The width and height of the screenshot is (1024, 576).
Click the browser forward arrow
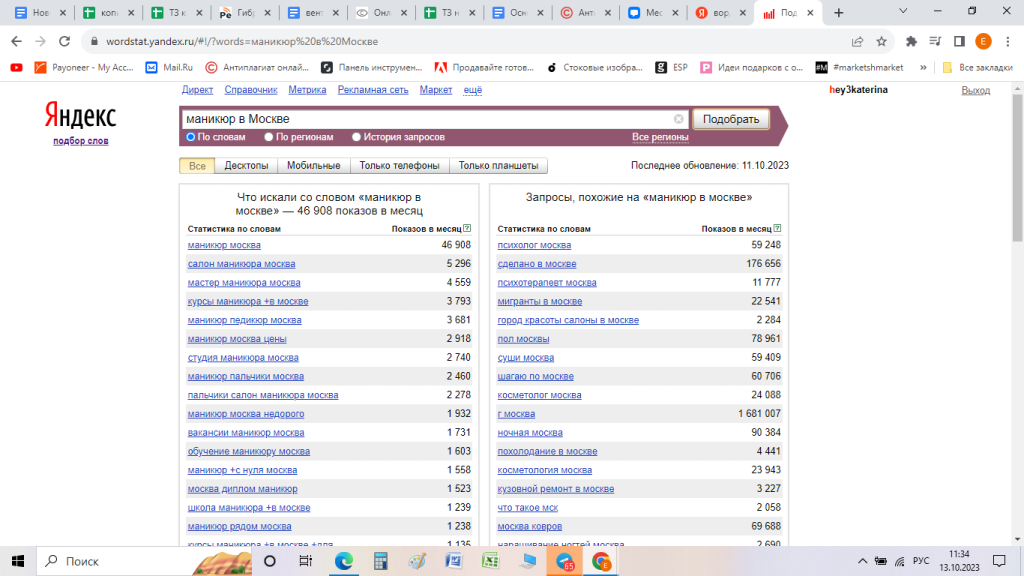click(40, 41)
